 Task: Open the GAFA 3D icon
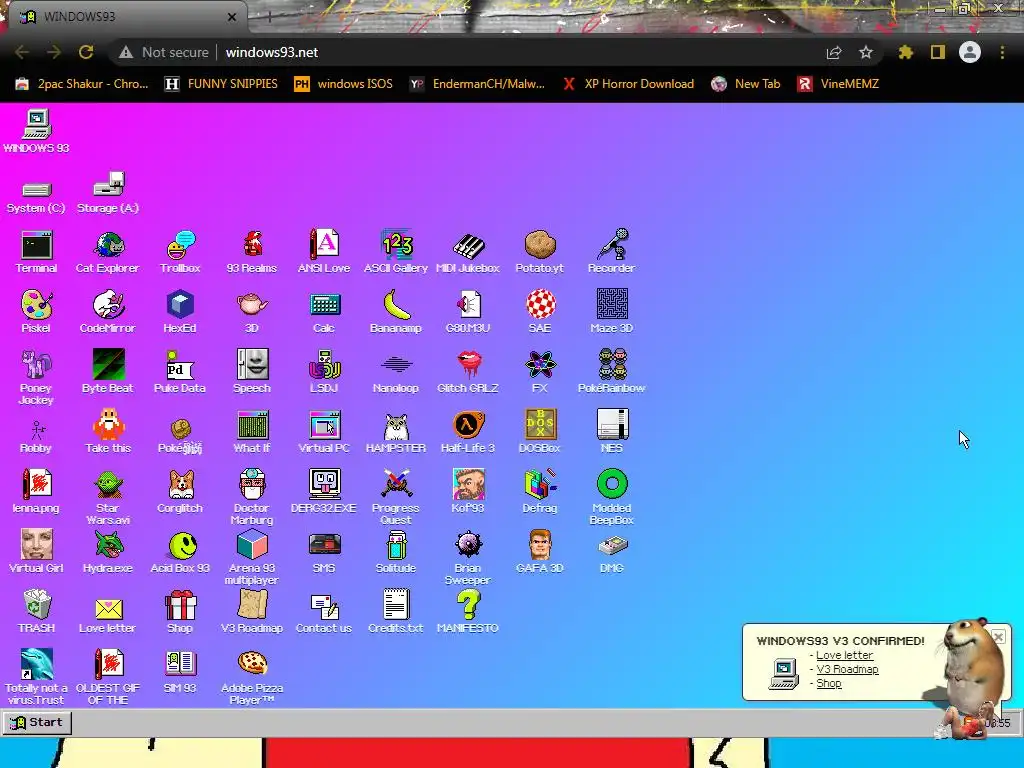[540, 552]
